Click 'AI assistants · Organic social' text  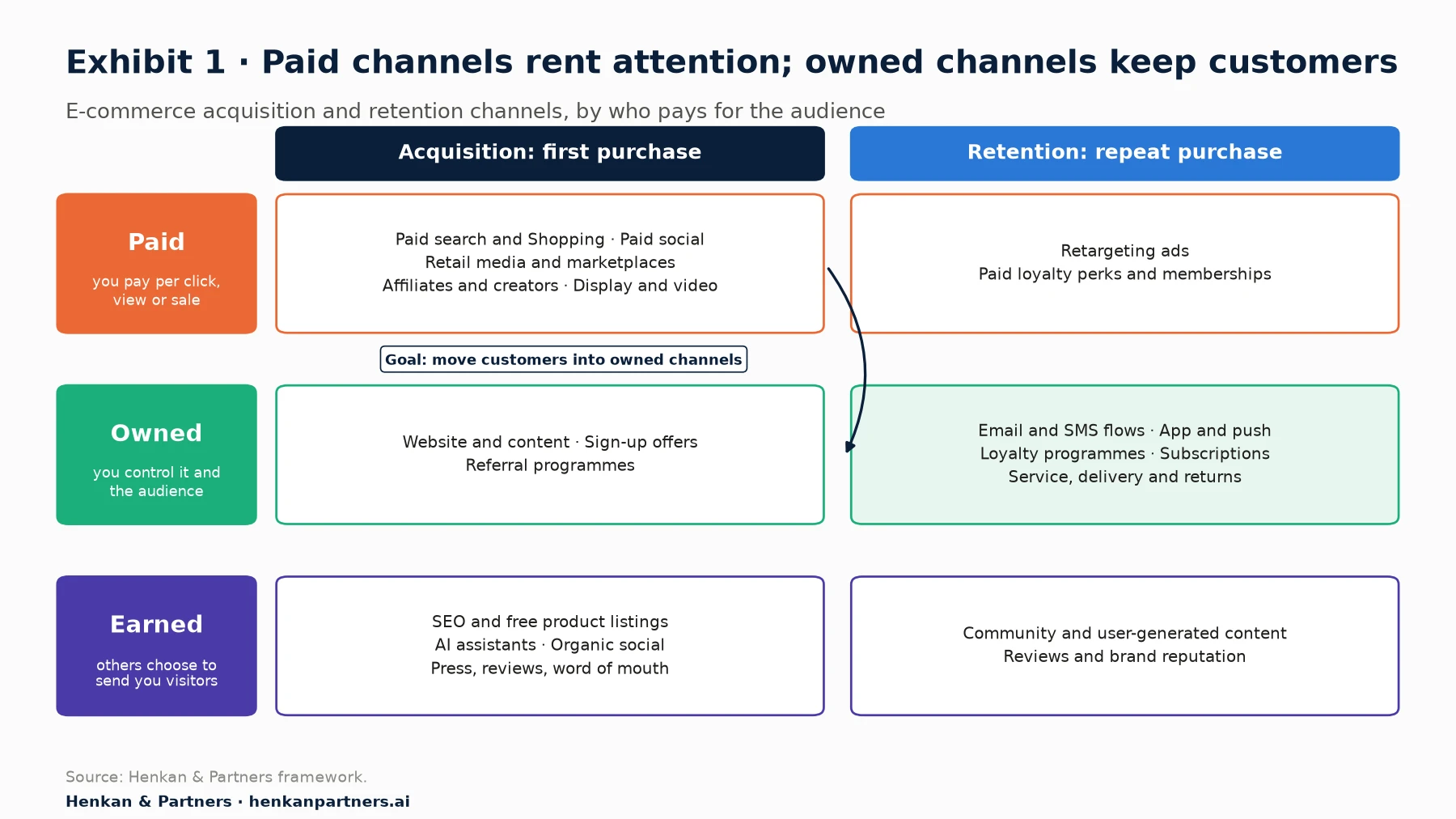550,645
